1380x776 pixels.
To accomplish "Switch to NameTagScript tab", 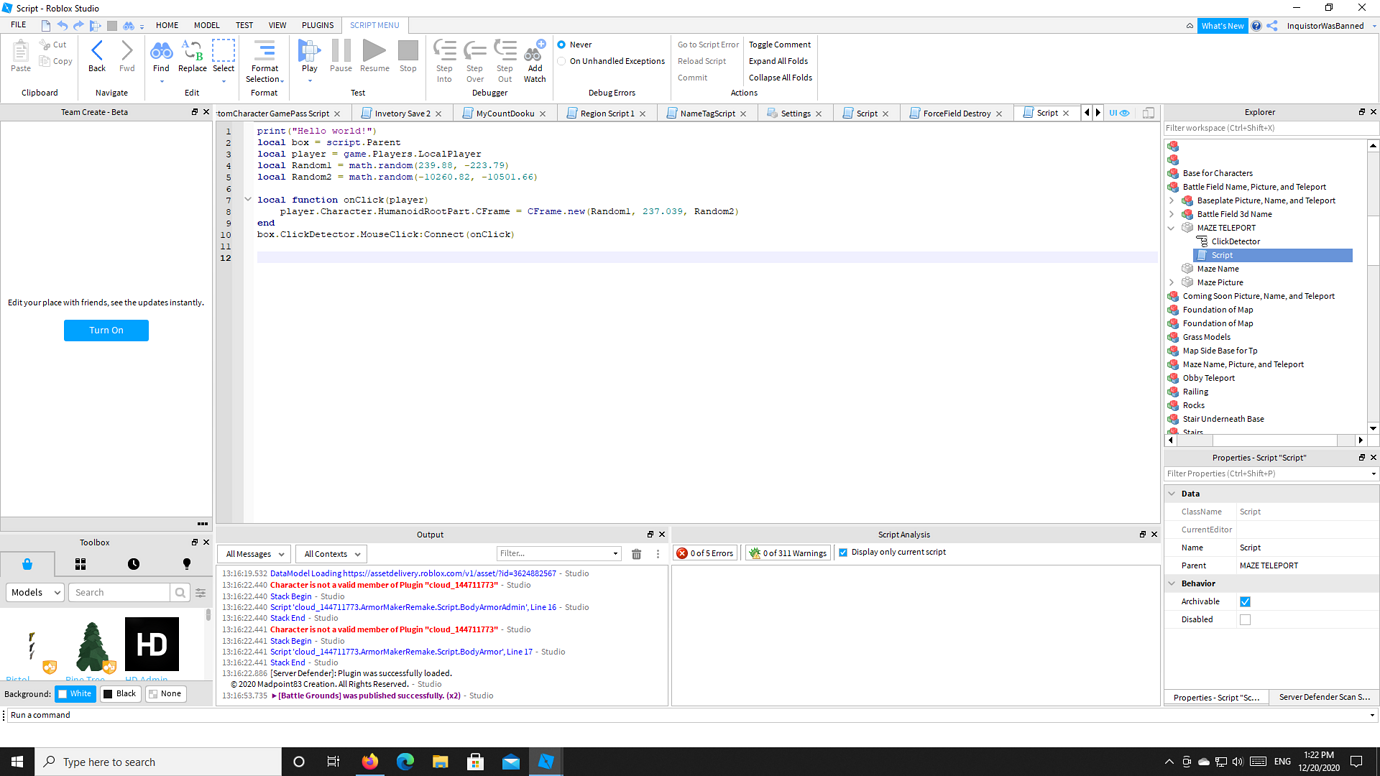I will point(706,113).
